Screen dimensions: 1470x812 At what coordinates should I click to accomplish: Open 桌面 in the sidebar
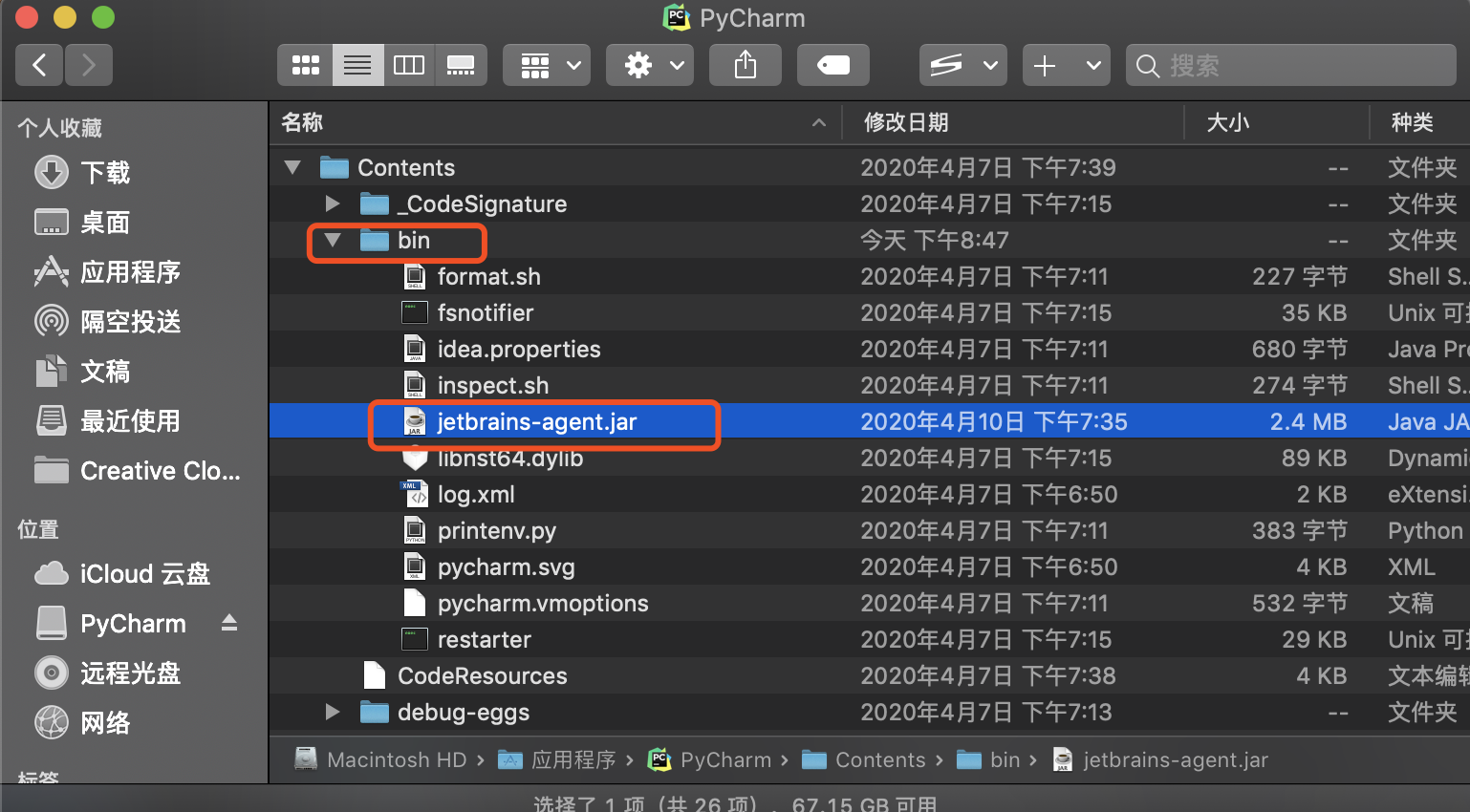coord(105,223)
